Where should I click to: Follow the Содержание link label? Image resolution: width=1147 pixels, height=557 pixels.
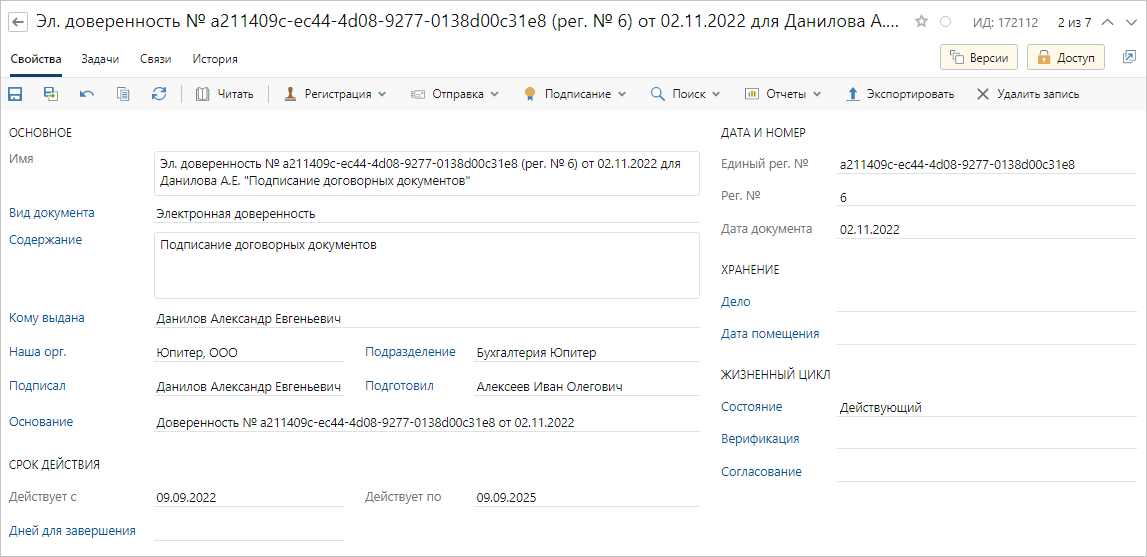click(45, 239)
